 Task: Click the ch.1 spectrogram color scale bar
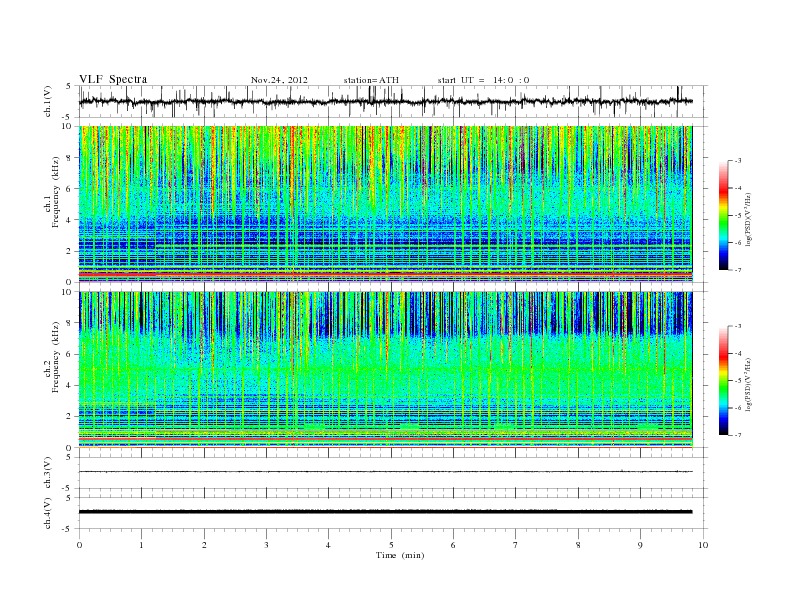[723, 215]
